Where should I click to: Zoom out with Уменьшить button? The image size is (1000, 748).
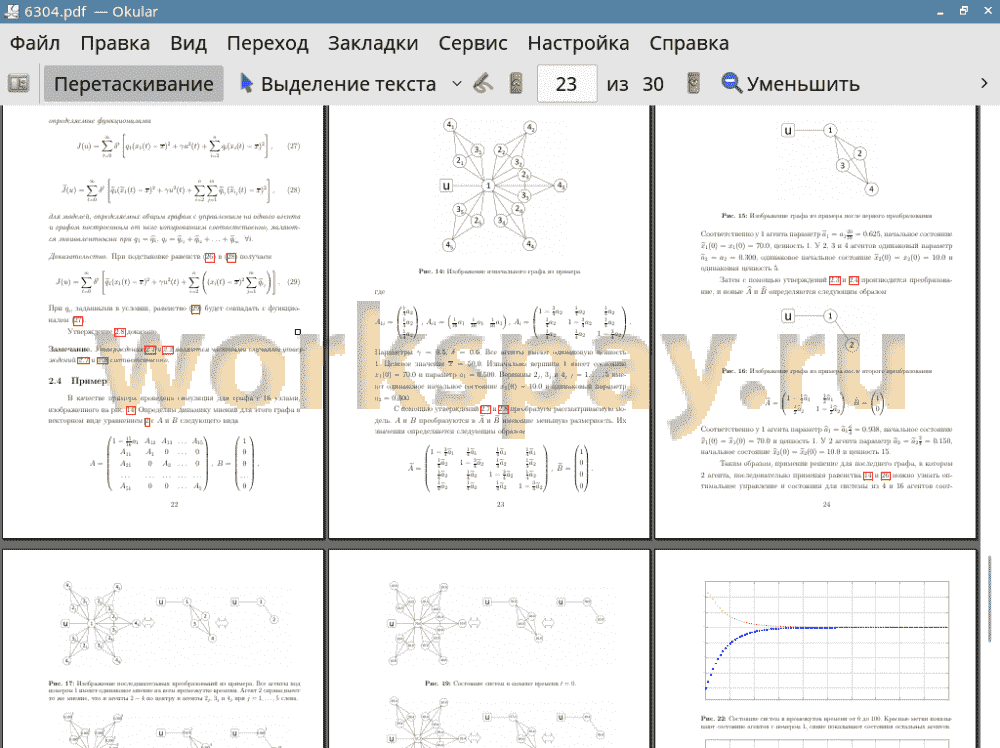pyautogui.click(x=791, y=84)
